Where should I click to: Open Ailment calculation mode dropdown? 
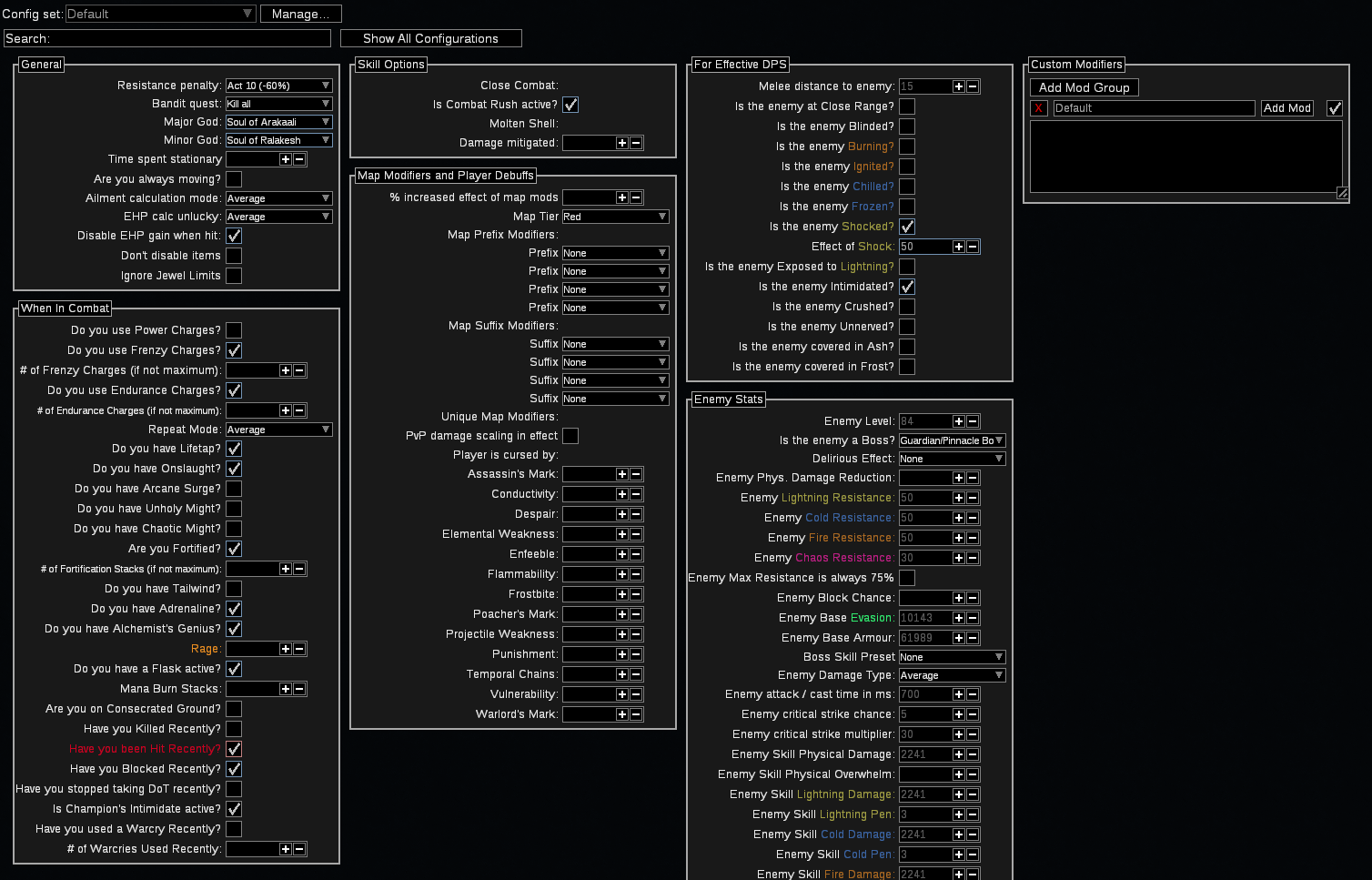279,198
